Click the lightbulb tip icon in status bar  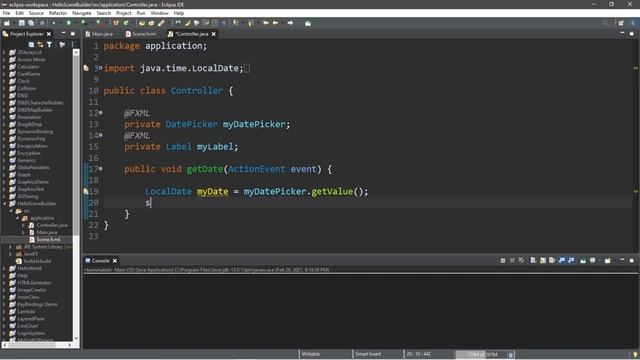[635, 355]
